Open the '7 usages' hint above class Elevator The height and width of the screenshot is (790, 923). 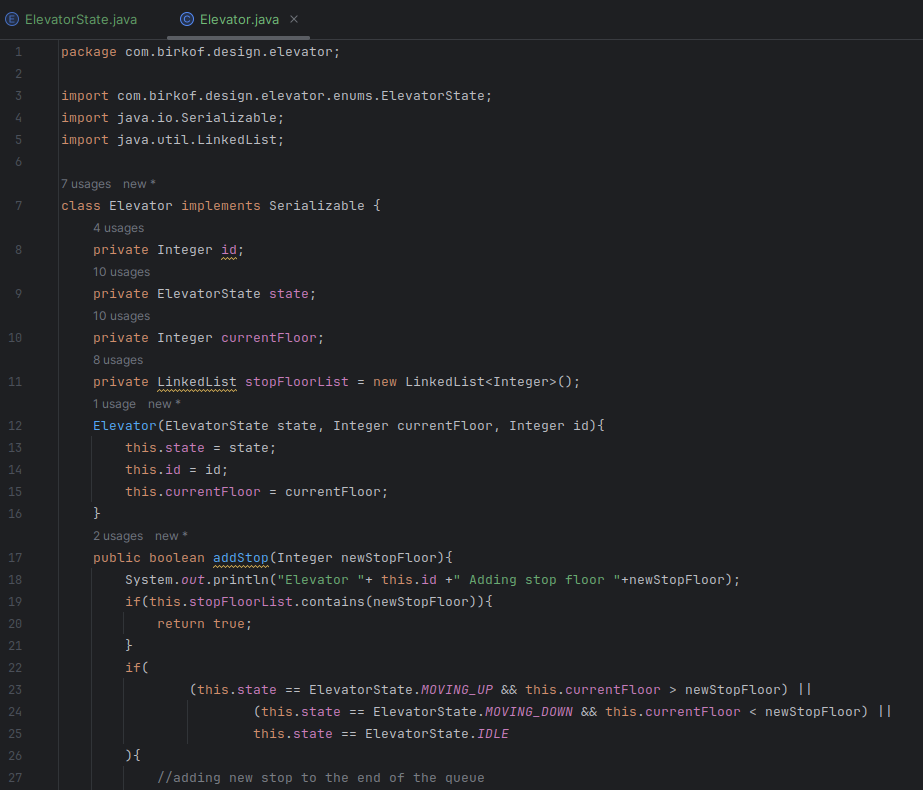point(86,184)
